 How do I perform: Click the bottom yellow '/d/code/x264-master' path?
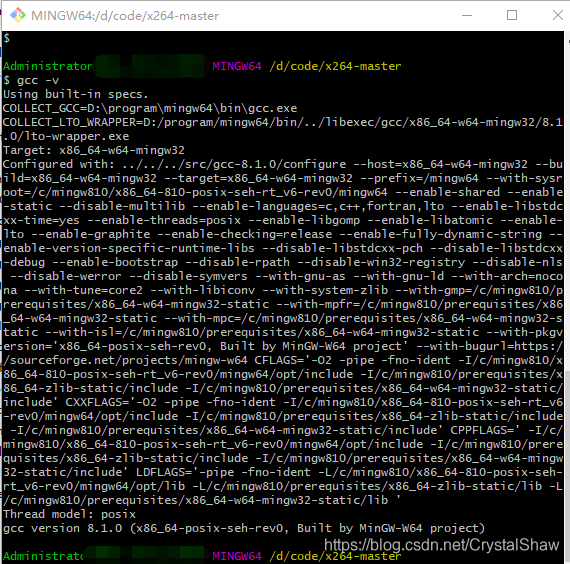[335, 556]
